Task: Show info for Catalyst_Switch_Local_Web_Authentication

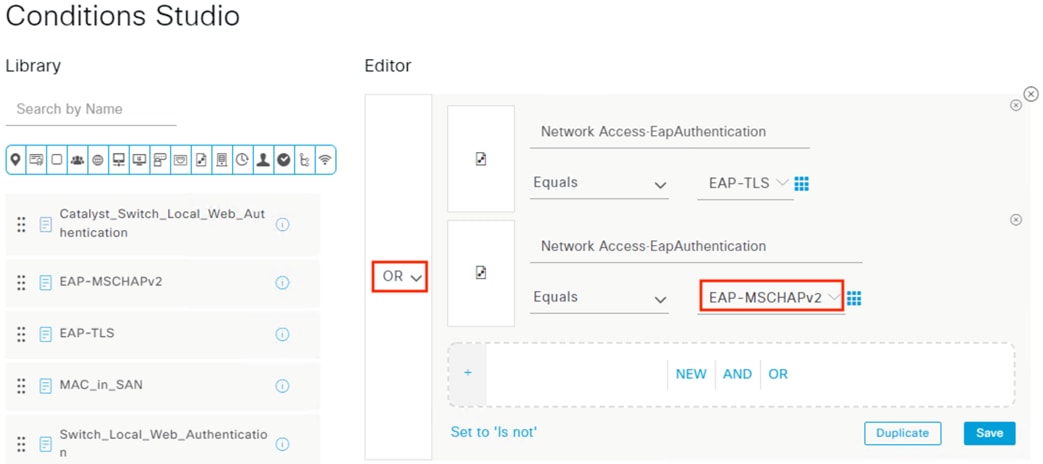Action: click(282, 225)
